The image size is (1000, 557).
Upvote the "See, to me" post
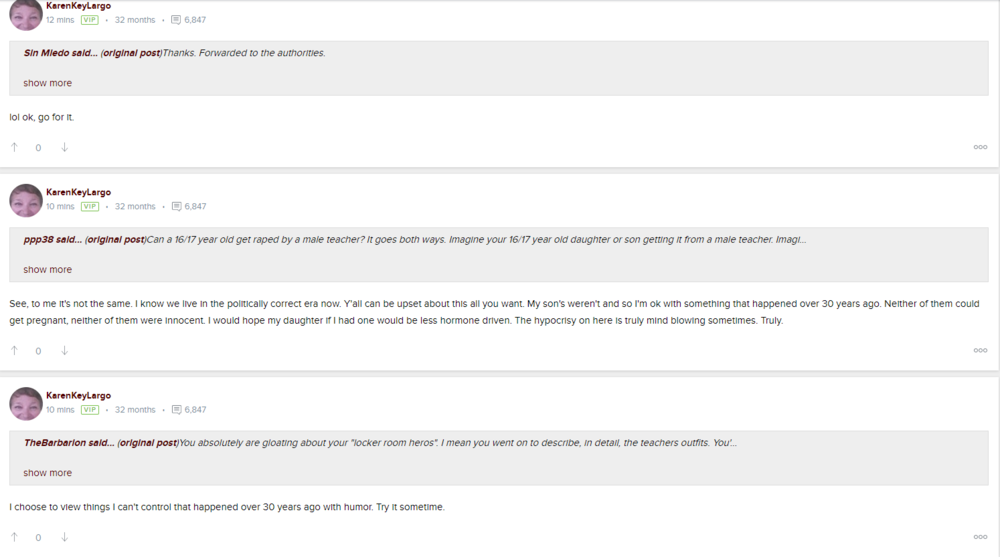point(14,351)
